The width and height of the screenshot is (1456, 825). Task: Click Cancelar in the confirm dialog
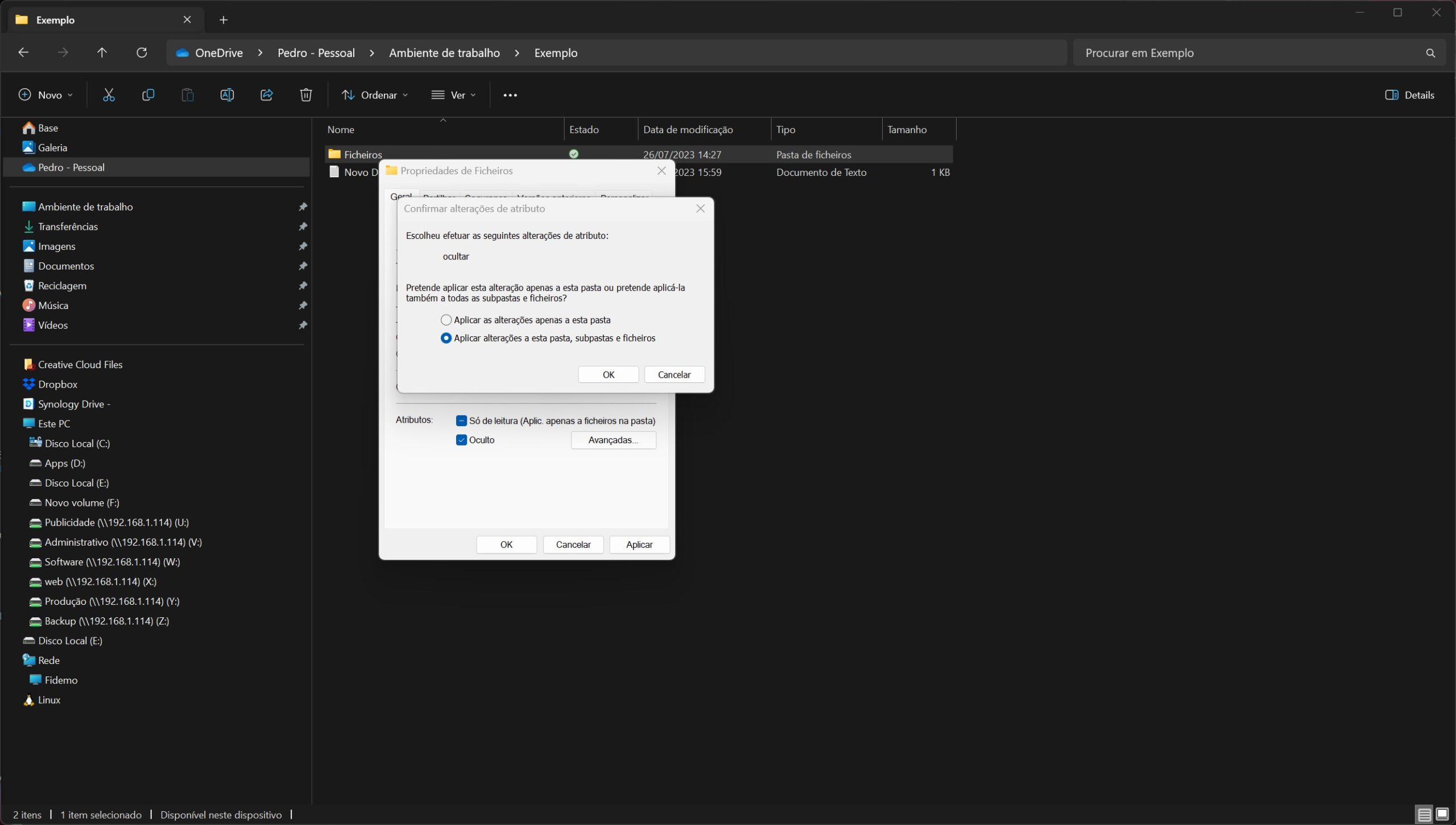(x=674, y=374)
